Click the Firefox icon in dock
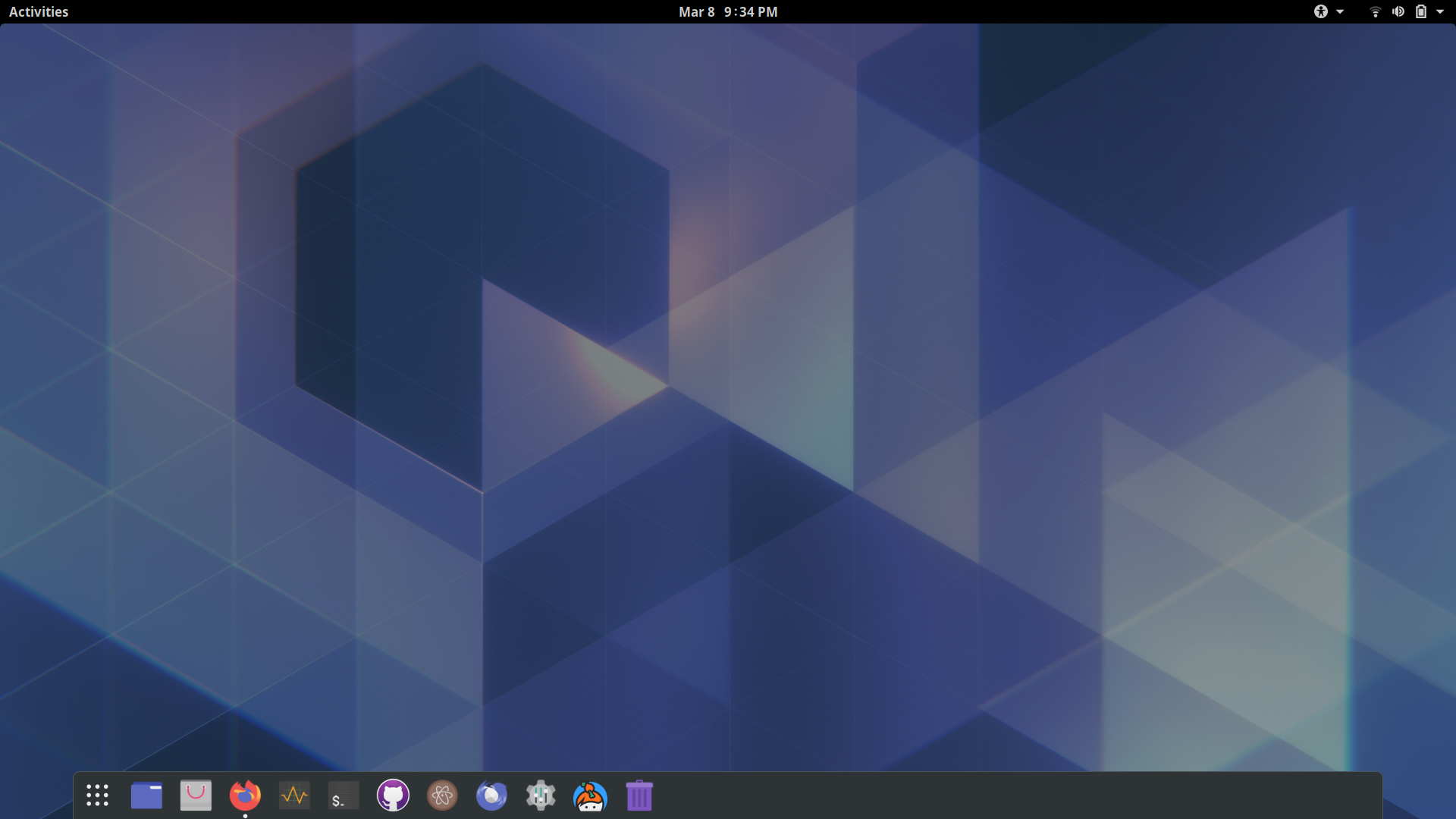 (245, 795)
